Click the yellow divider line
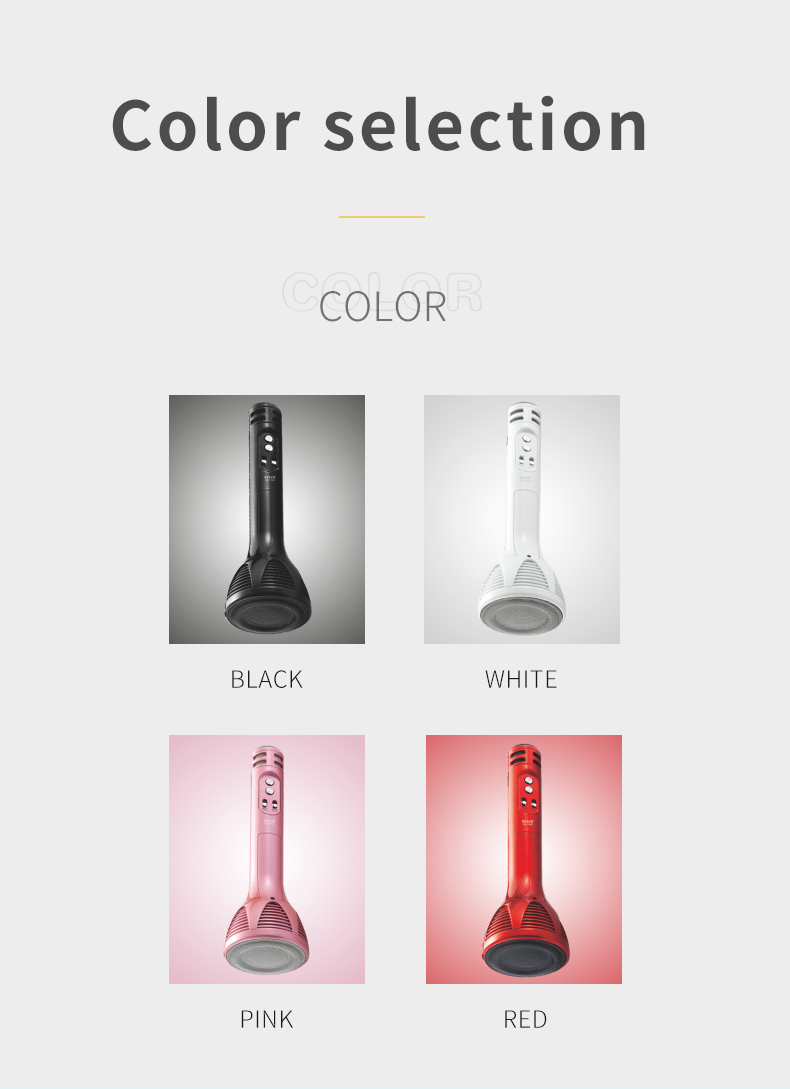 pos(382,217)
